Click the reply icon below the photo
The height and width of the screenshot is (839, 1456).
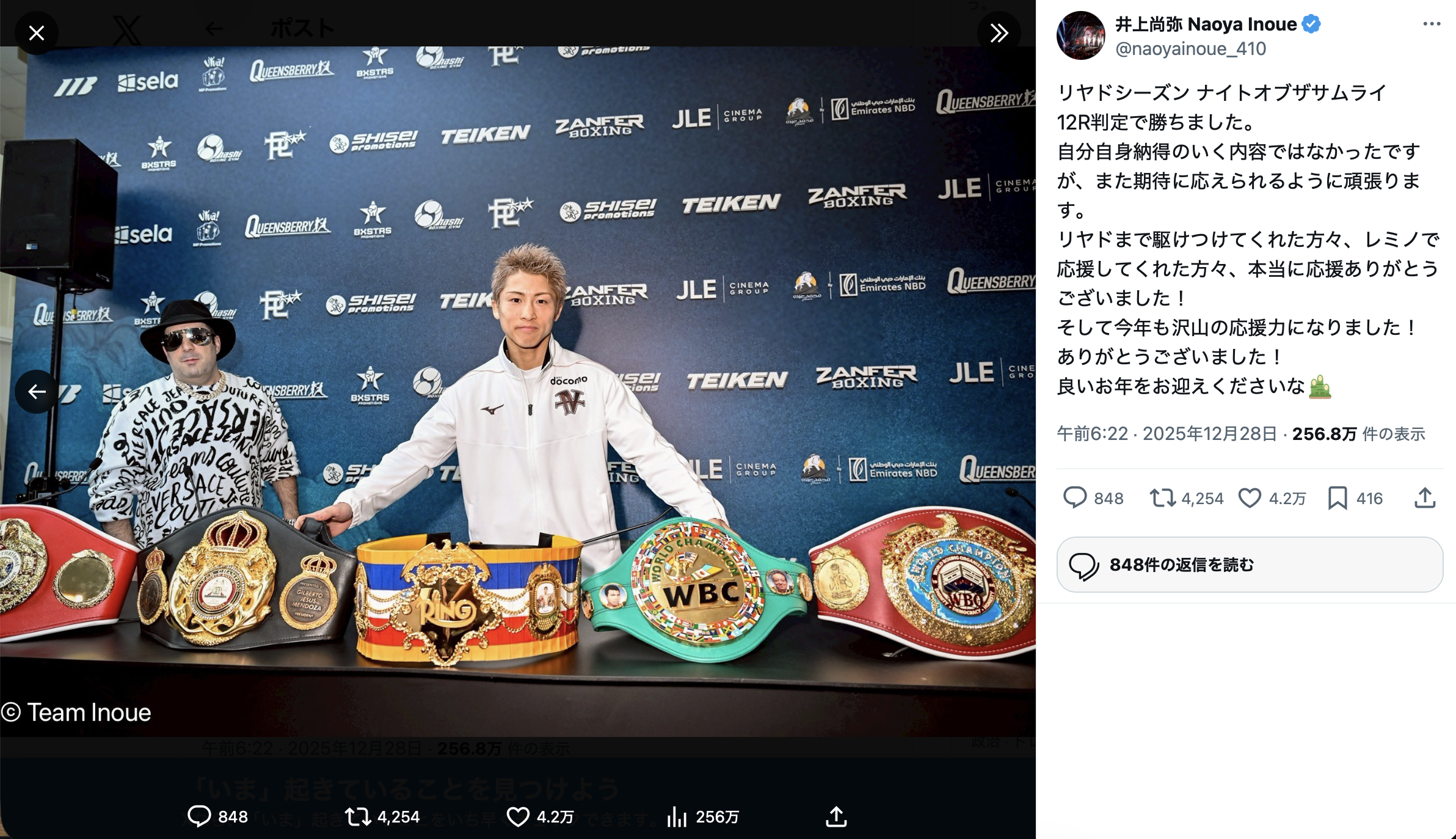tap(199, 816)
